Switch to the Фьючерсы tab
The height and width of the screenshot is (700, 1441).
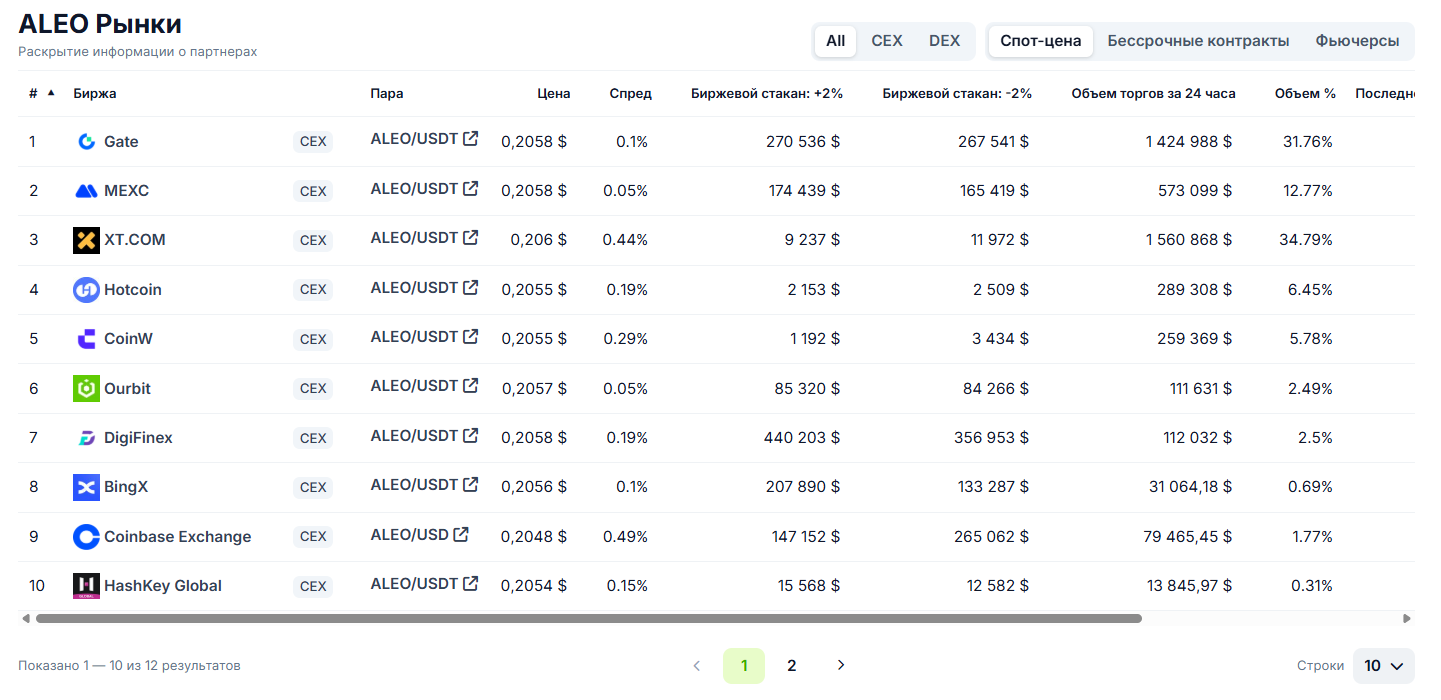point(1357,41)
